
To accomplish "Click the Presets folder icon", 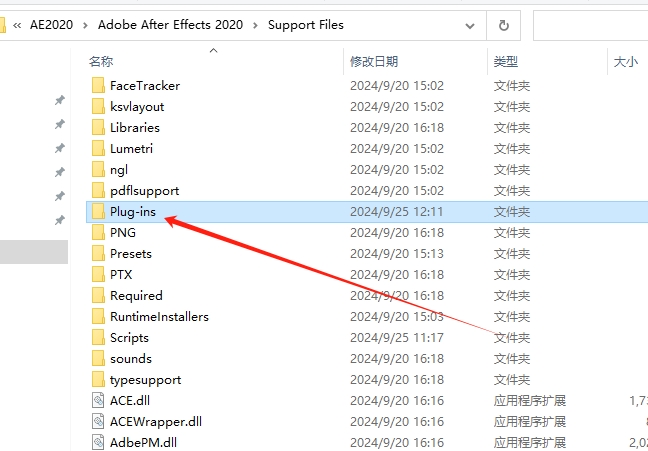I will (x=98, y=254).
